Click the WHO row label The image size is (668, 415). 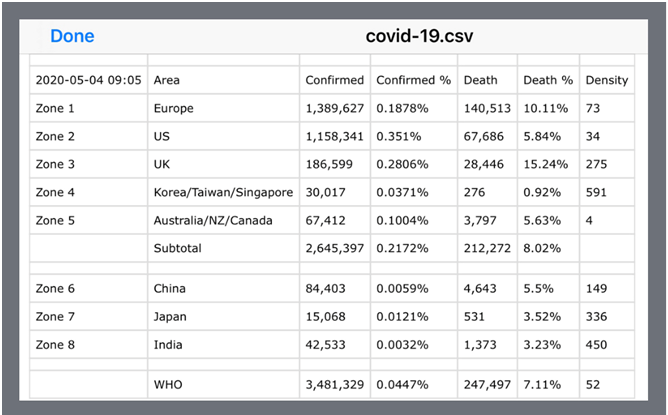168,386
